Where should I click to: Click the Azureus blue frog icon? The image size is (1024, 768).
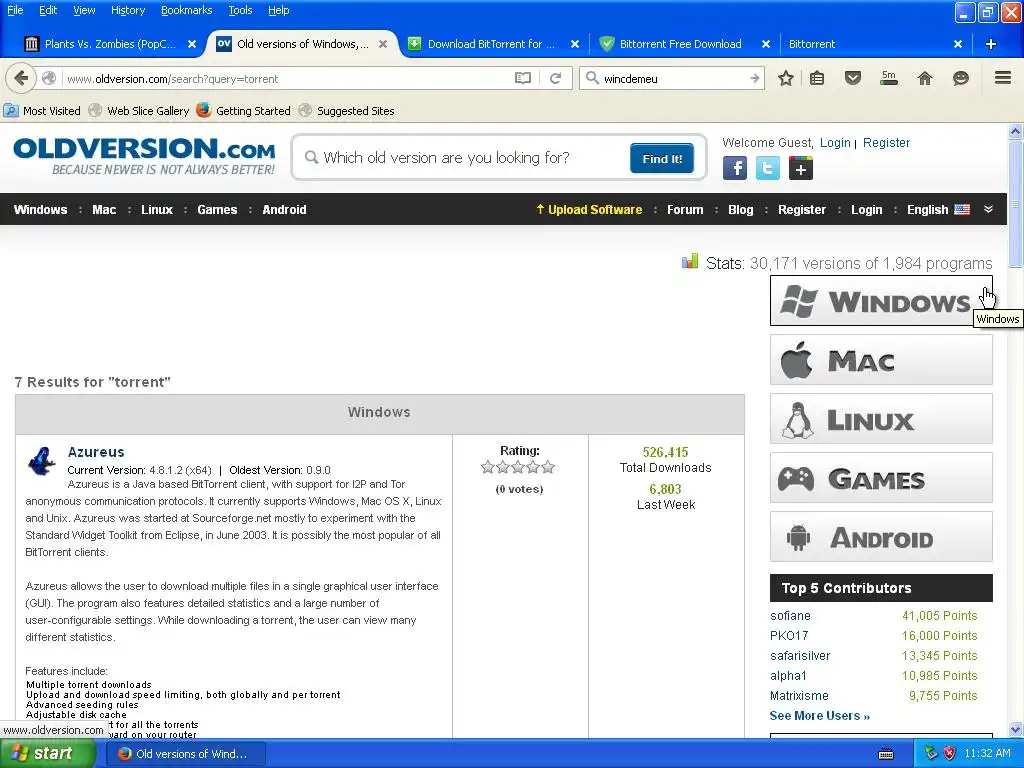41,461
